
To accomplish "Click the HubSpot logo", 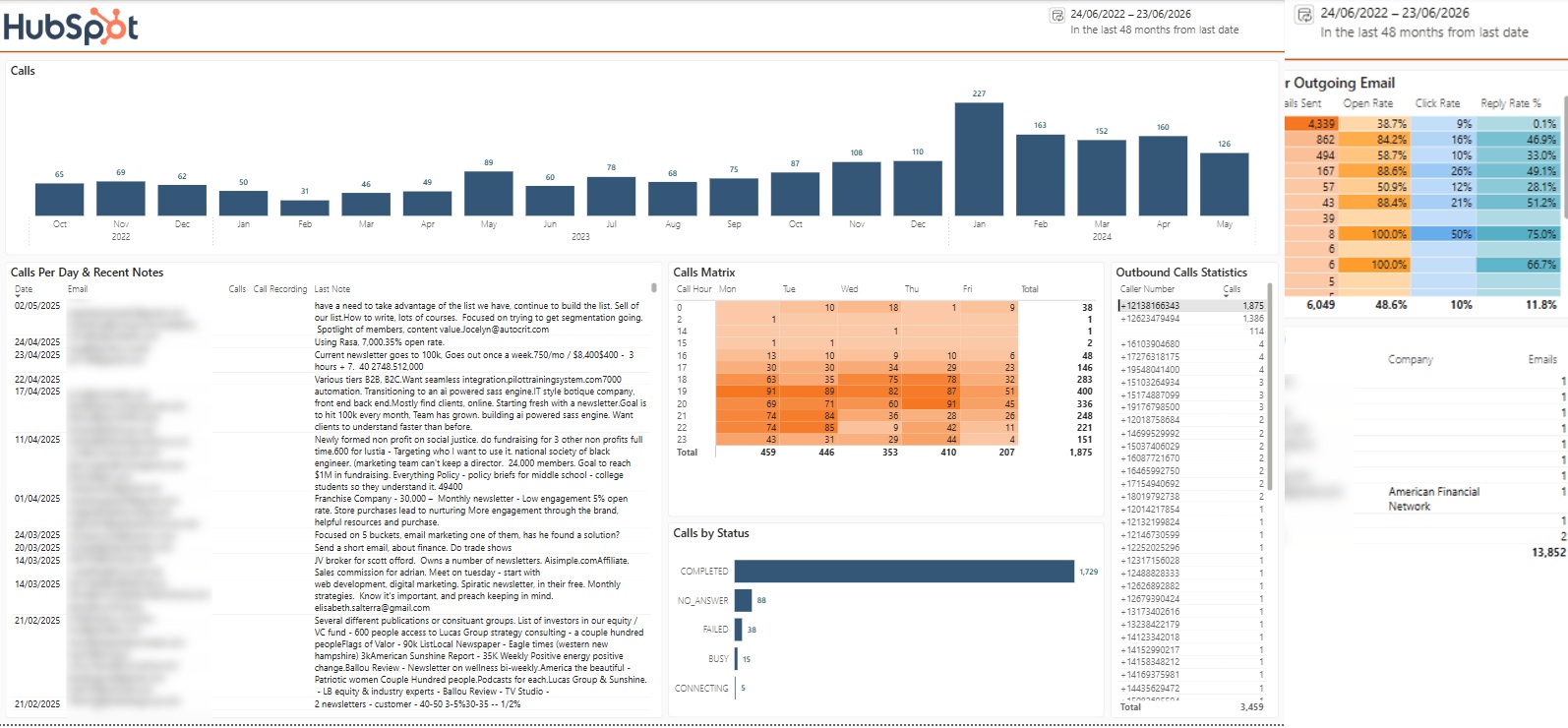I will point(71,27).
